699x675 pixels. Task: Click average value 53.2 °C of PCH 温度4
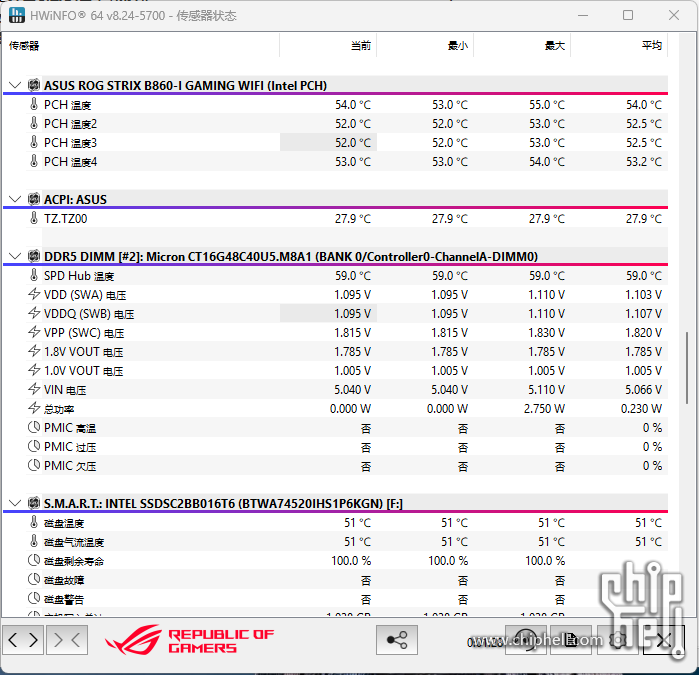coord(644,161)
